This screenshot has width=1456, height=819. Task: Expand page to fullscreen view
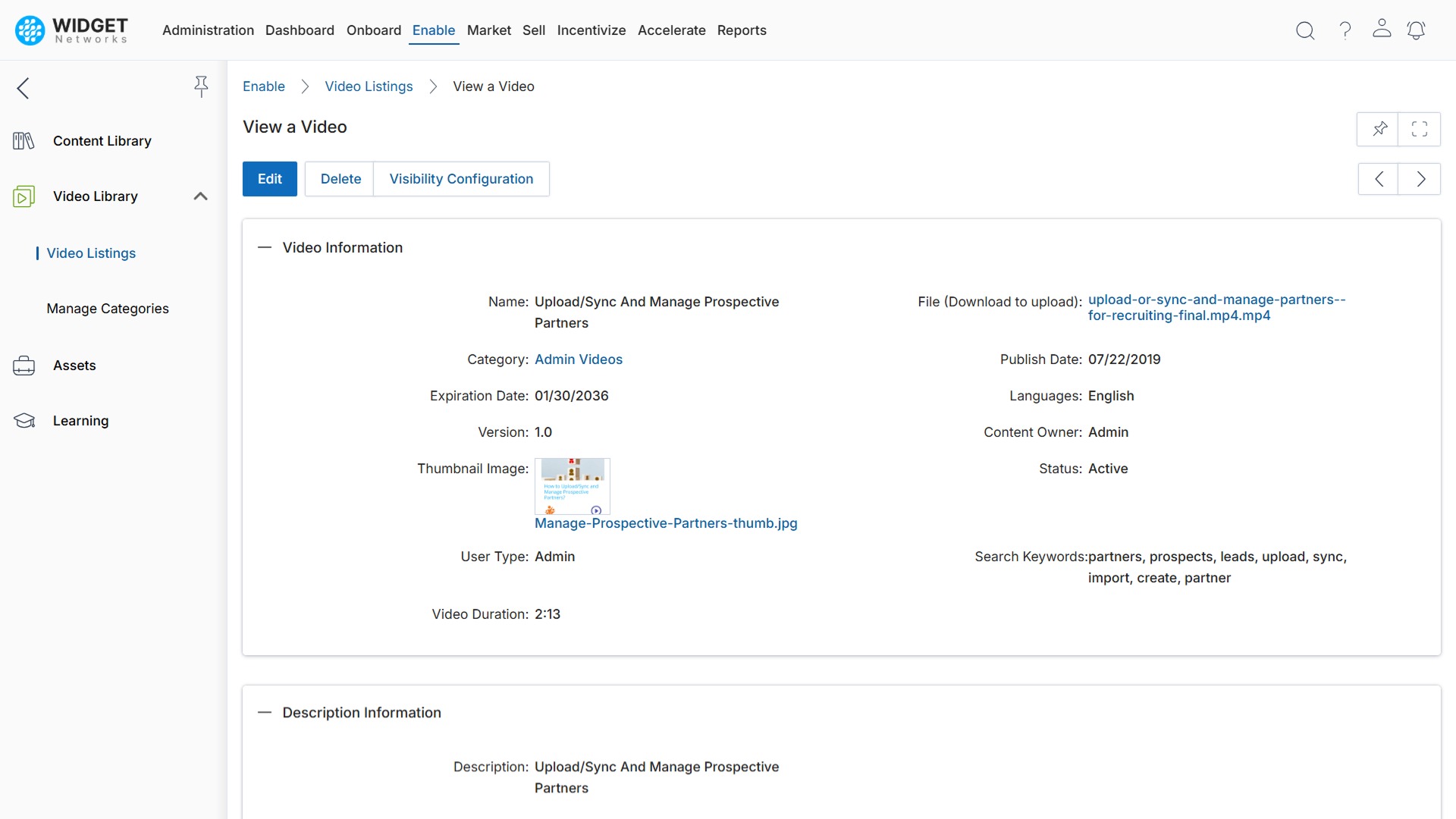(x=1420, y=129)
